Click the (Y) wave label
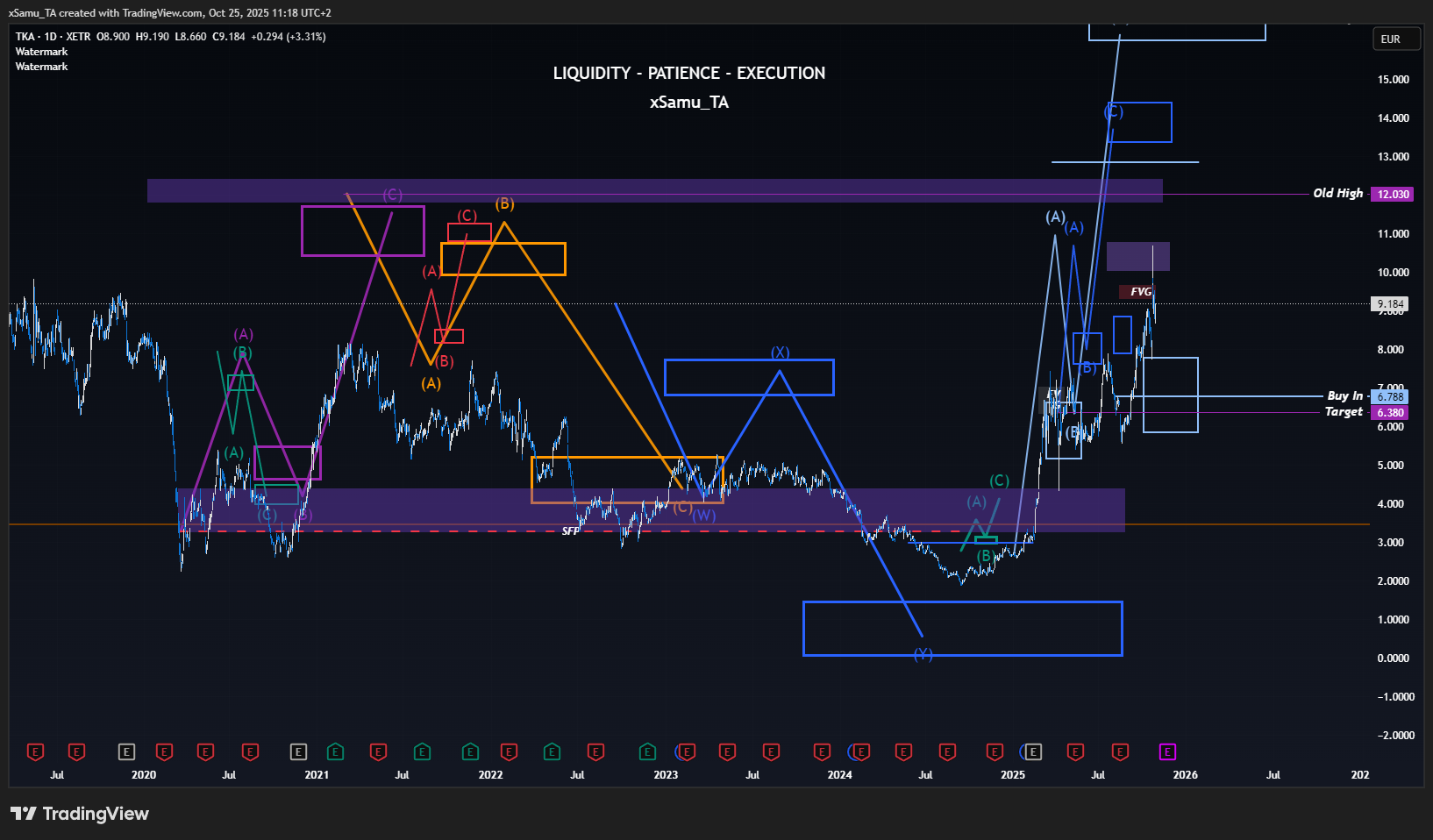The width and height of the screenshot is (1433, 840). pos(923,654)
